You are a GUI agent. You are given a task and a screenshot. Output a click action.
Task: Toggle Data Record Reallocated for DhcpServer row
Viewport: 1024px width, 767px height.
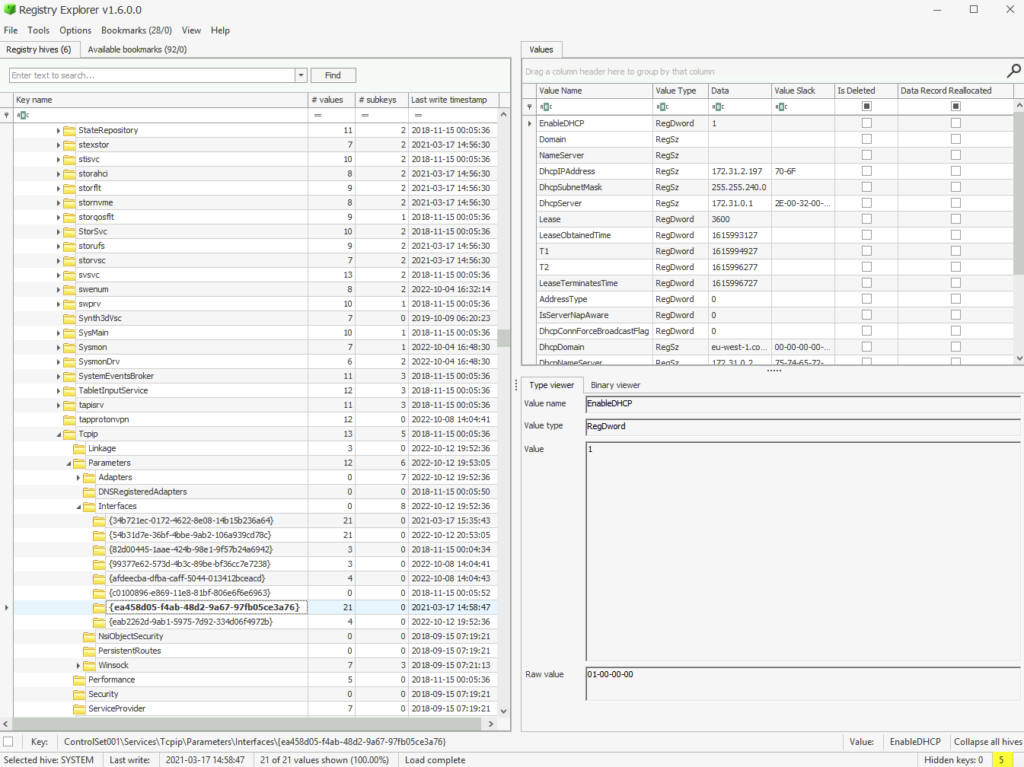click(956, 203)
